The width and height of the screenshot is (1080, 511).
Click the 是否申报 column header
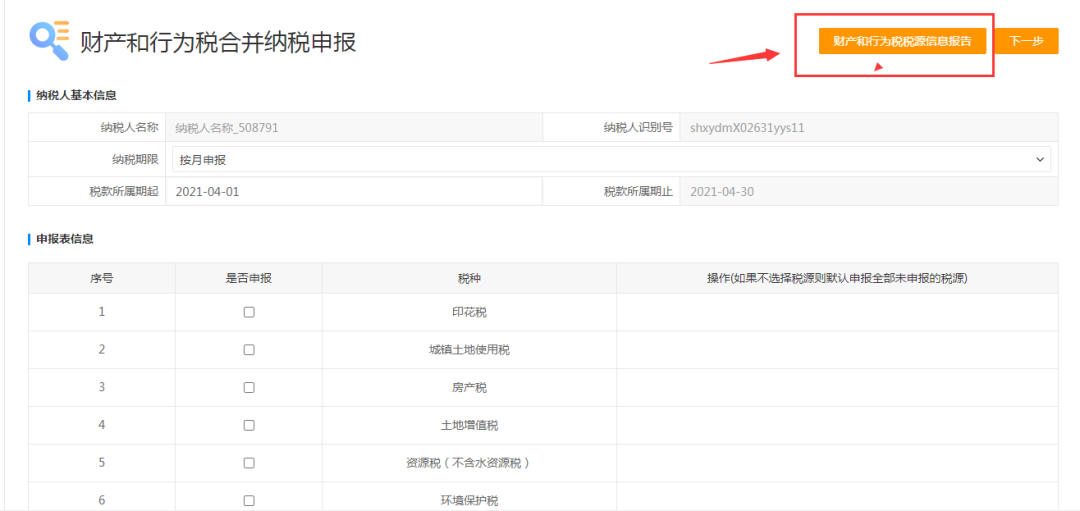pos(249,278)
